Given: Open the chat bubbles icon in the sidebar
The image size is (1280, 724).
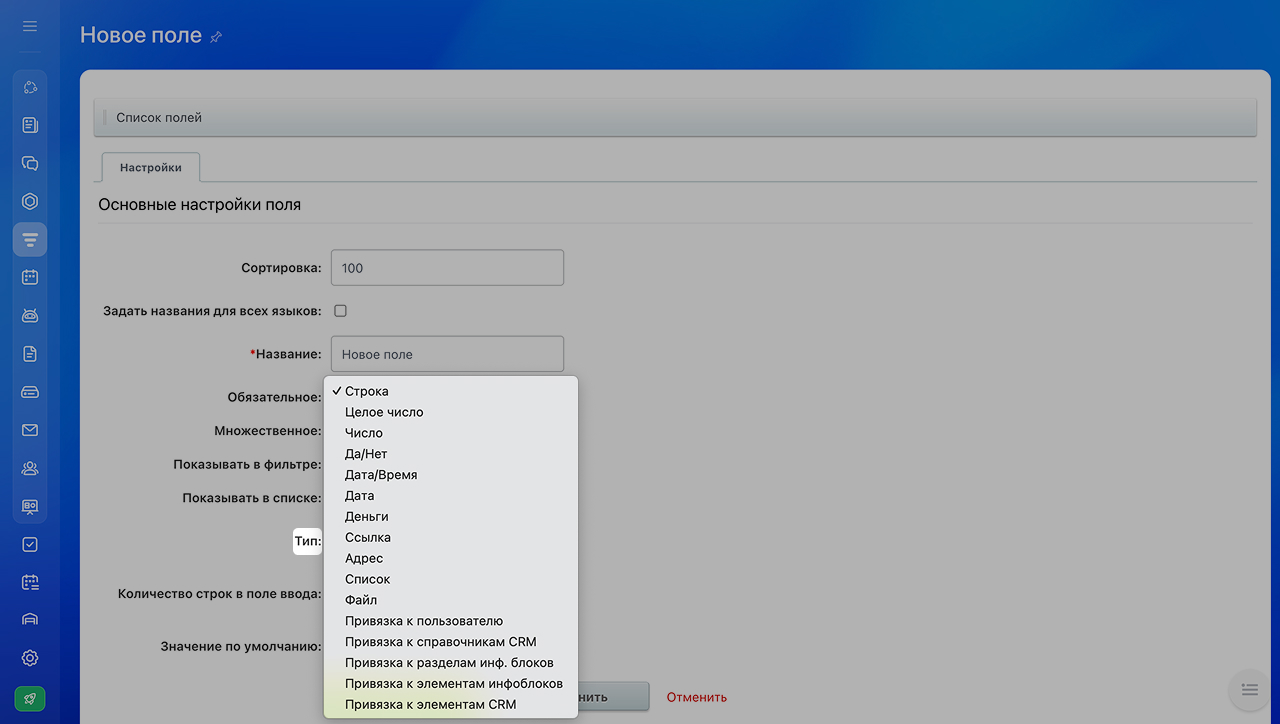Looking at the screenshot, I should coord(30,163).
